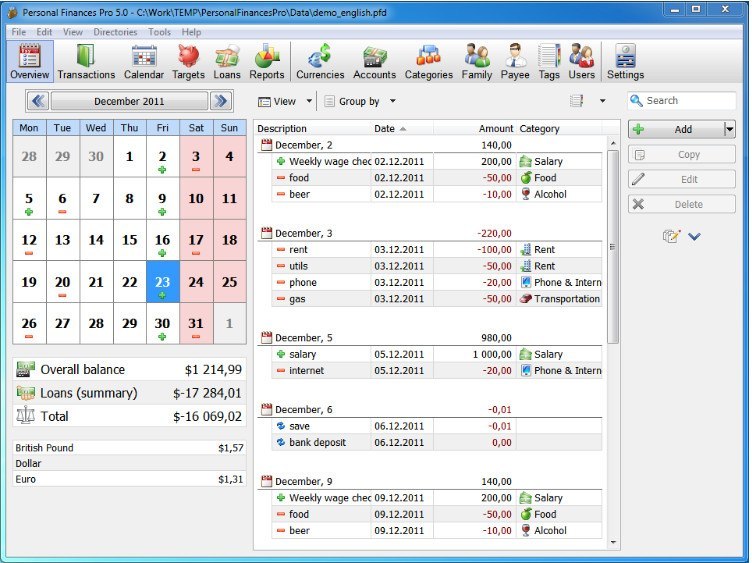752x563 pixels.
Task: Click the Total scales icon
Action: tap(25, 415)
